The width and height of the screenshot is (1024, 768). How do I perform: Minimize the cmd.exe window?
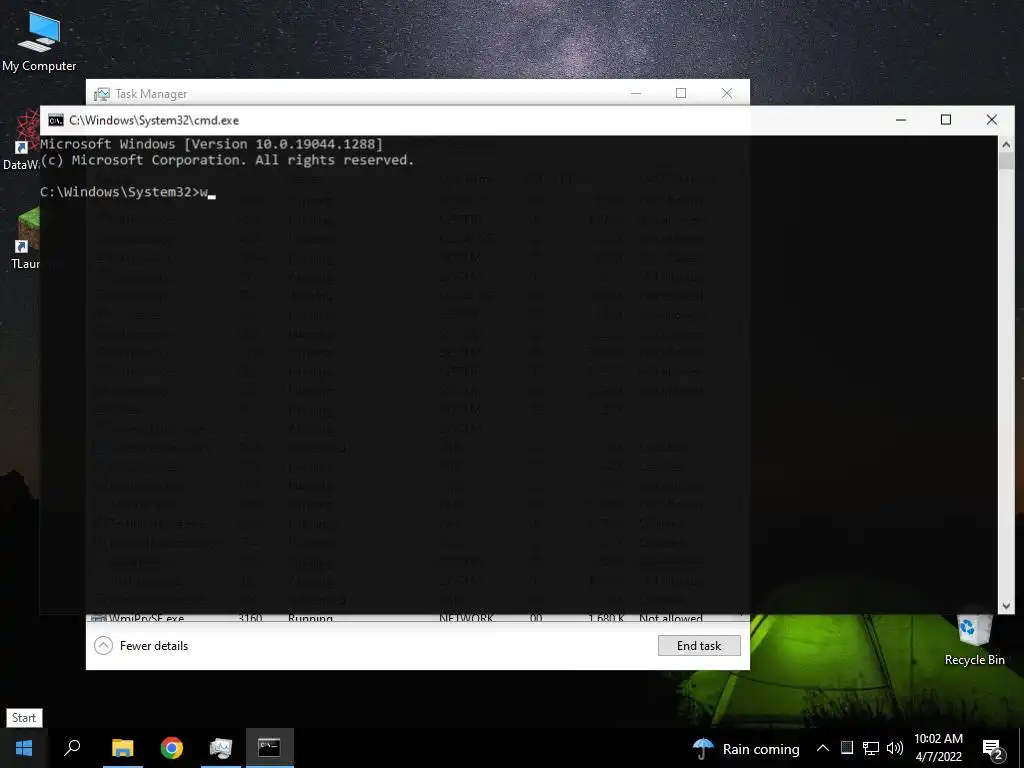(901, 120)
